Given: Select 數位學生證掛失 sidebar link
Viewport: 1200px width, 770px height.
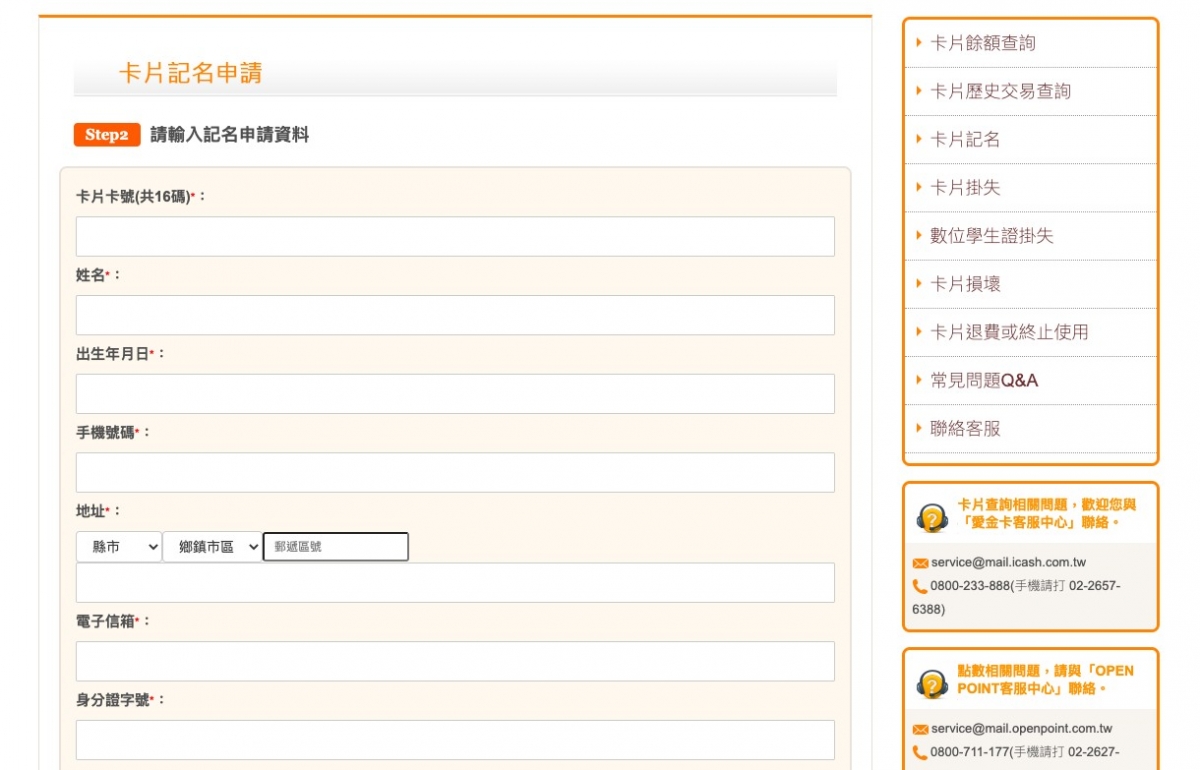Looking at the screenshot, I should pos(991,236).
